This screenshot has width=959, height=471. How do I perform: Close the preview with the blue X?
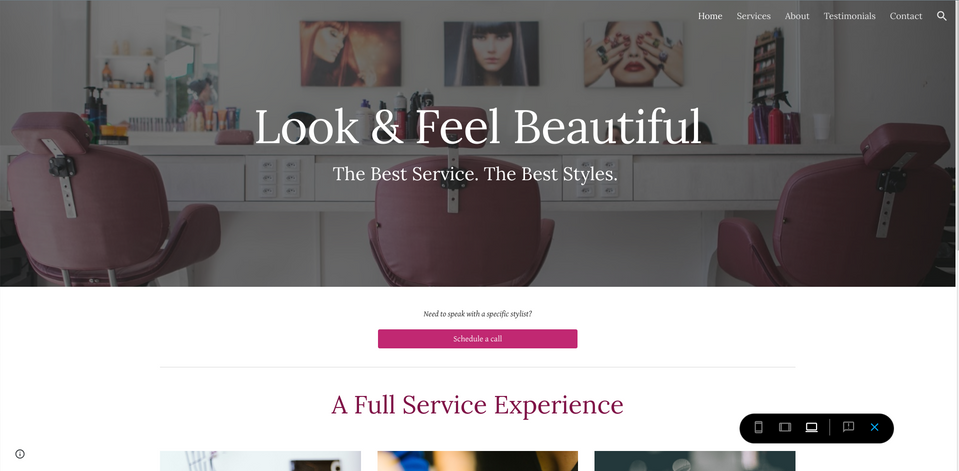875,427
